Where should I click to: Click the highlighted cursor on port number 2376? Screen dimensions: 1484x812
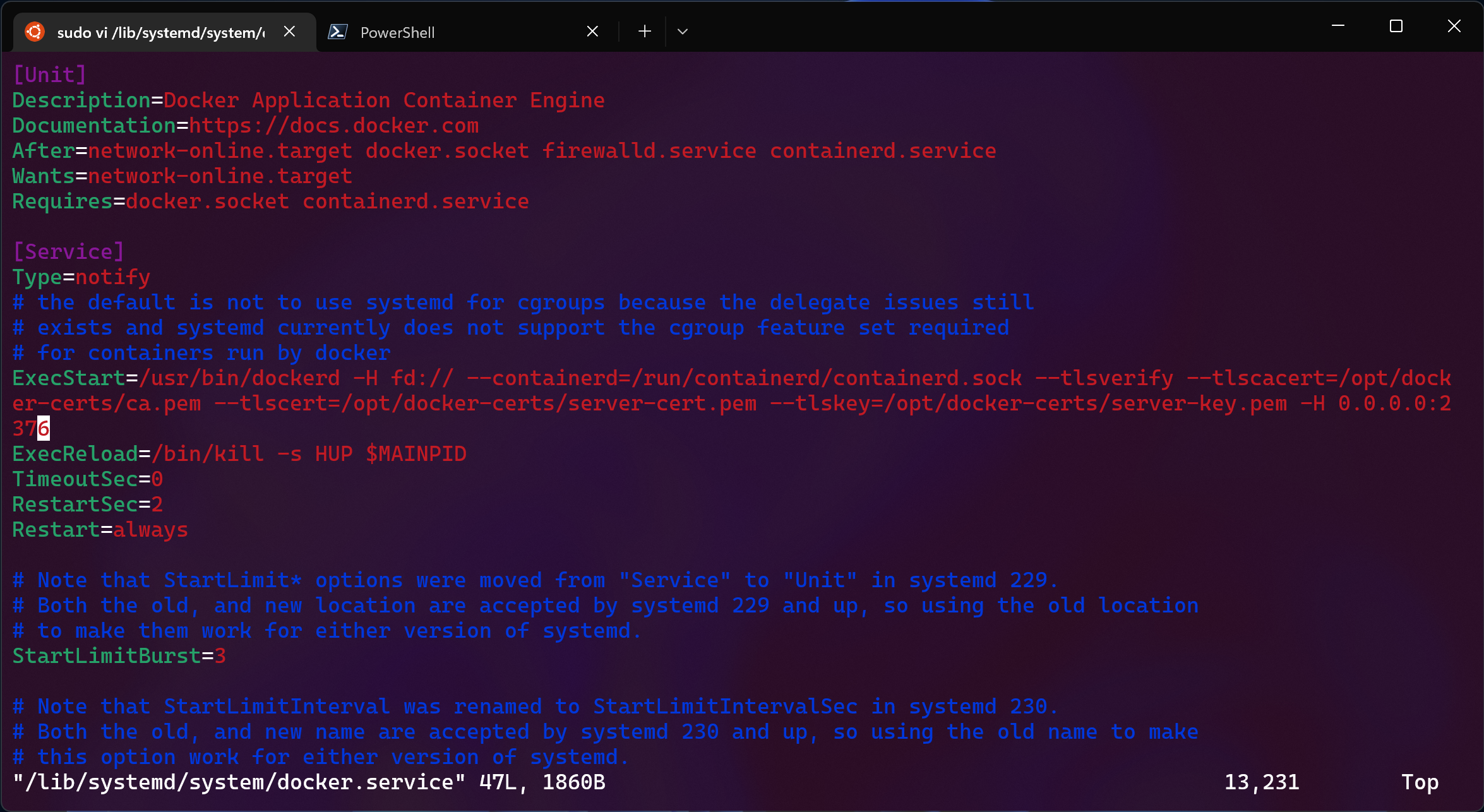42,428
